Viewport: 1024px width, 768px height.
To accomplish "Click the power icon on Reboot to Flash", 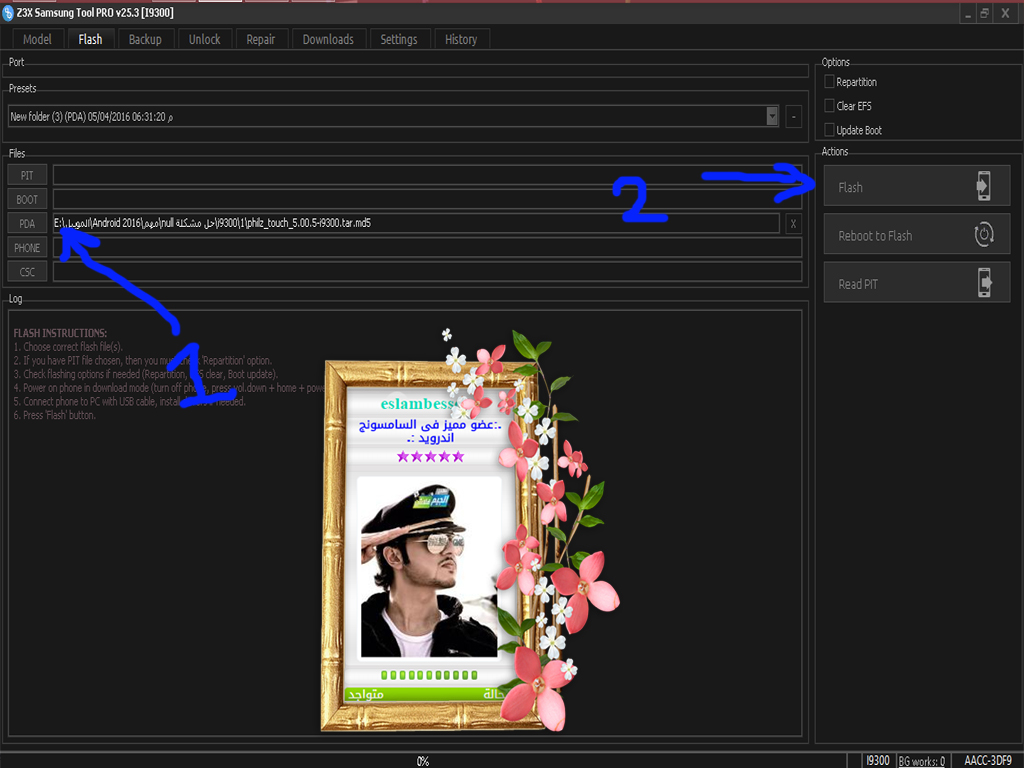I will (x=984, y=234).
